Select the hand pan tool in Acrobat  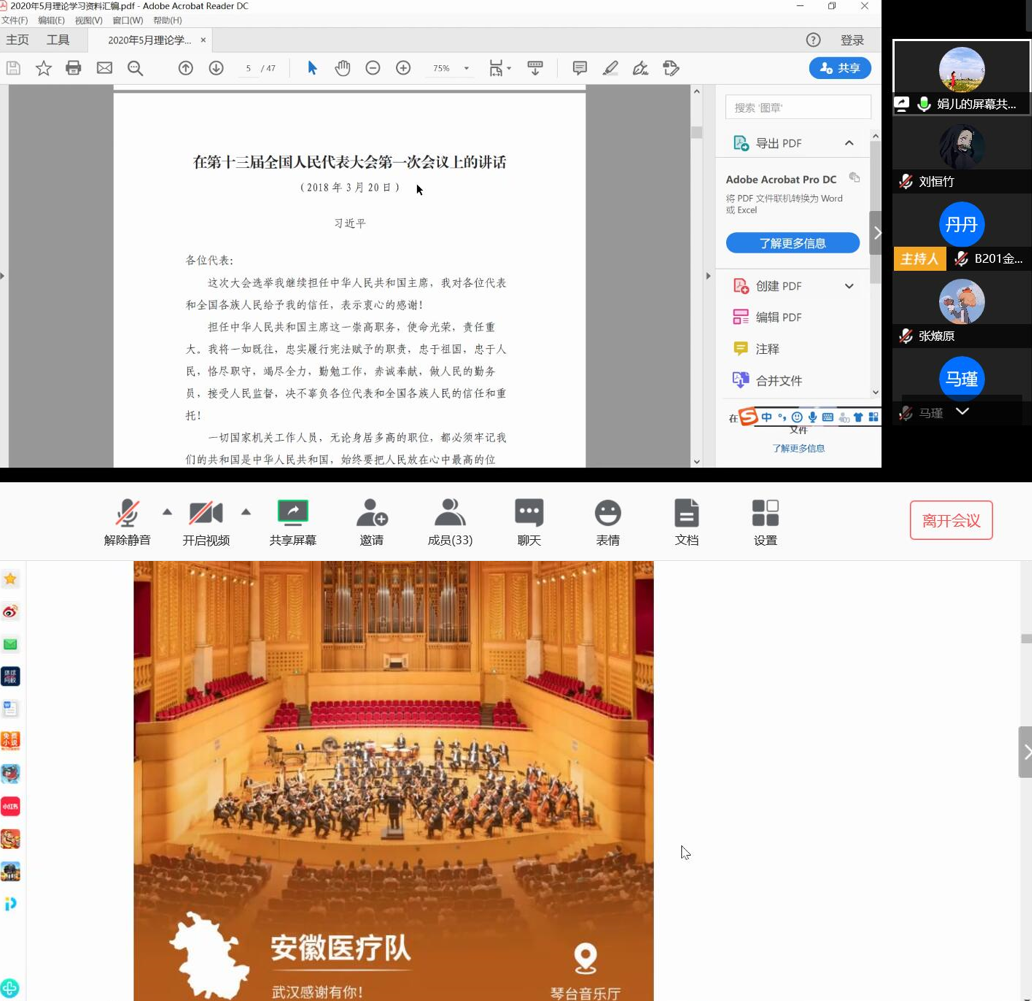[342, 68]
